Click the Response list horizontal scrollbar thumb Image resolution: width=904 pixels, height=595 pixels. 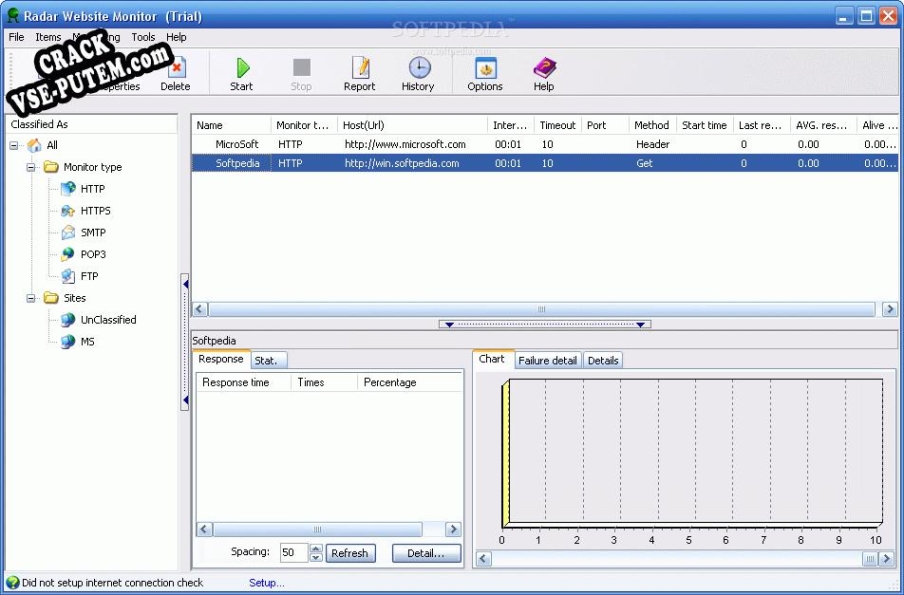pos(318,529)
